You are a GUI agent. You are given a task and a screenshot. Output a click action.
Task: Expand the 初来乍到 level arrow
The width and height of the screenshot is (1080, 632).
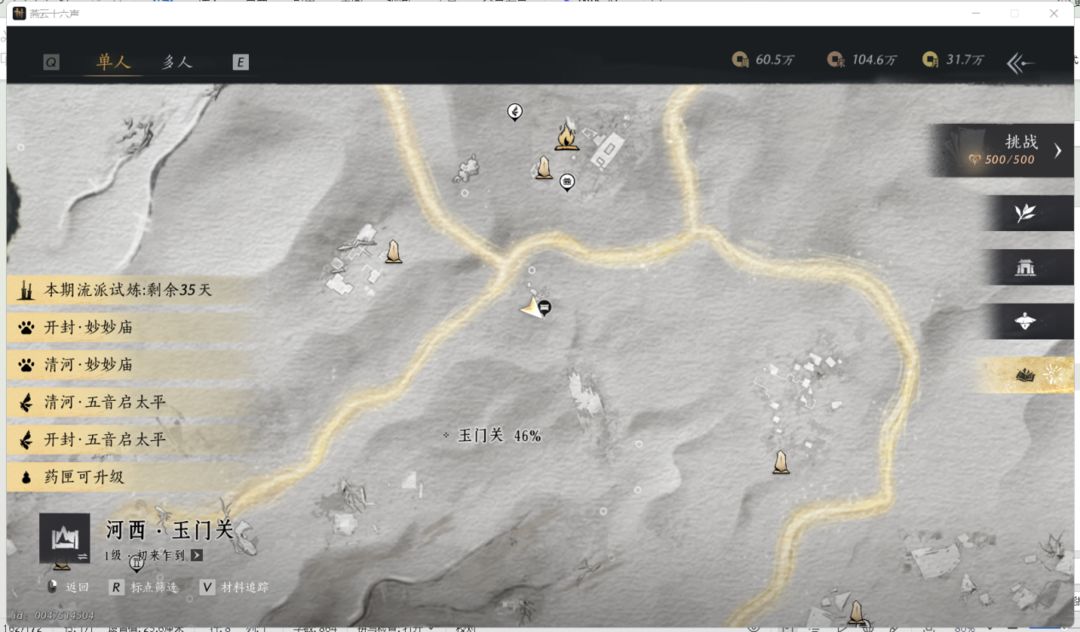point(197,555)
